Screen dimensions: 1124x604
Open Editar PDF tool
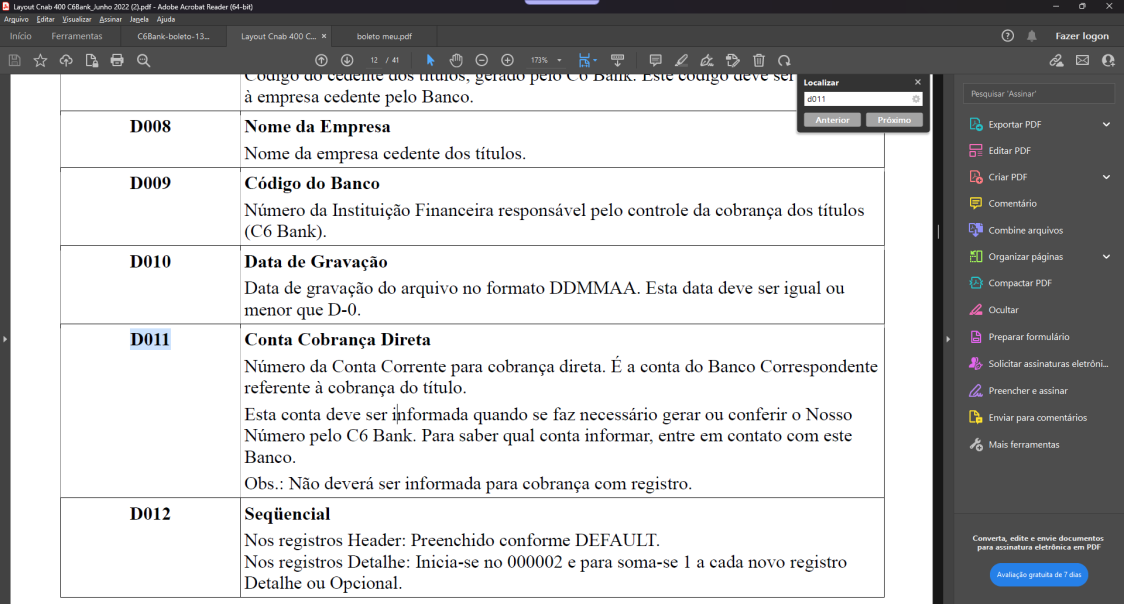(1009, 150)
